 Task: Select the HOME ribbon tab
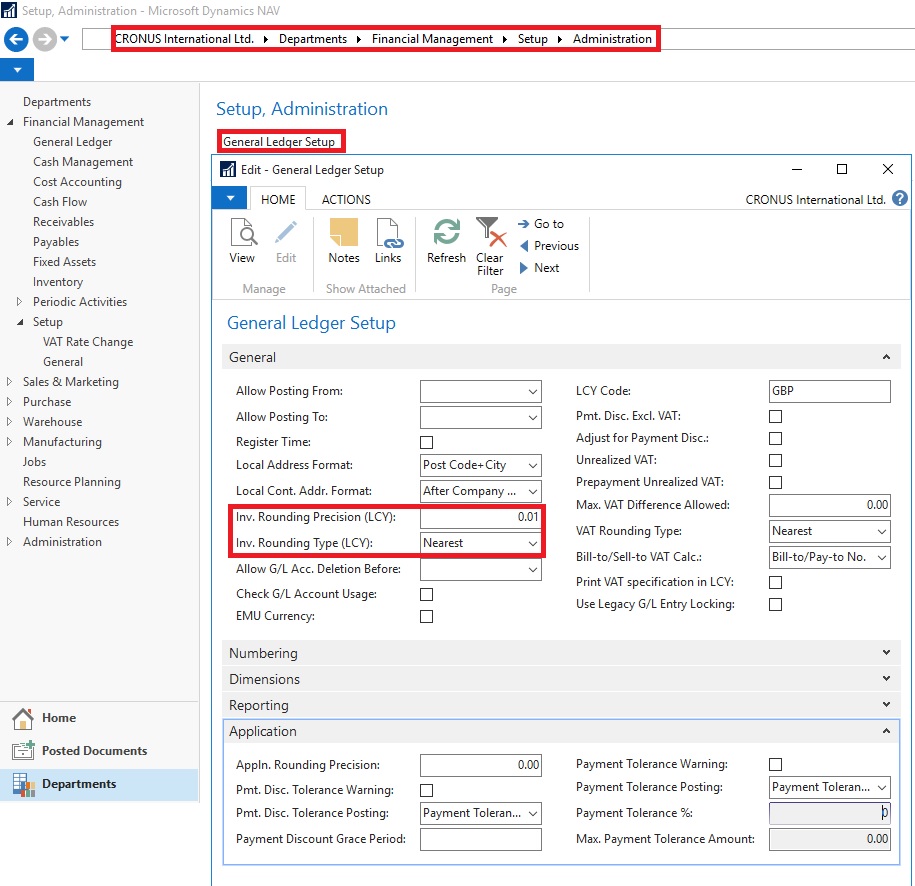pyautogui.click(x=278, y=199)
